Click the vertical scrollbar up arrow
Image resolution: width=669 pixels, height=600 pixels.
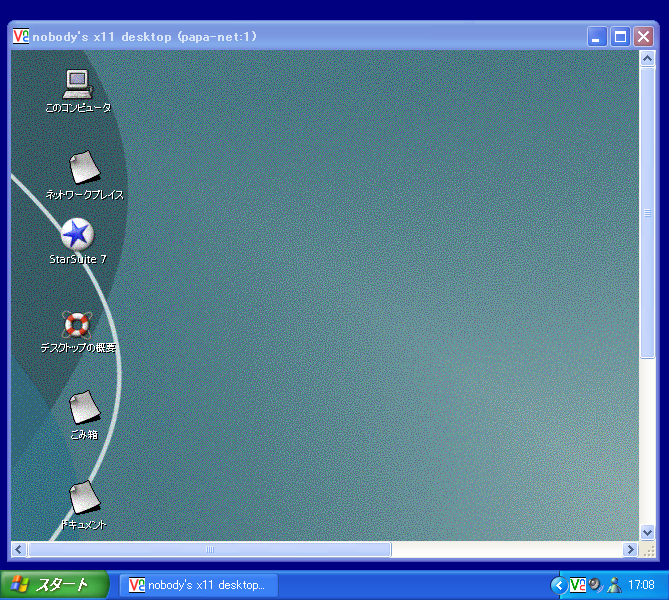pos(647,58)
